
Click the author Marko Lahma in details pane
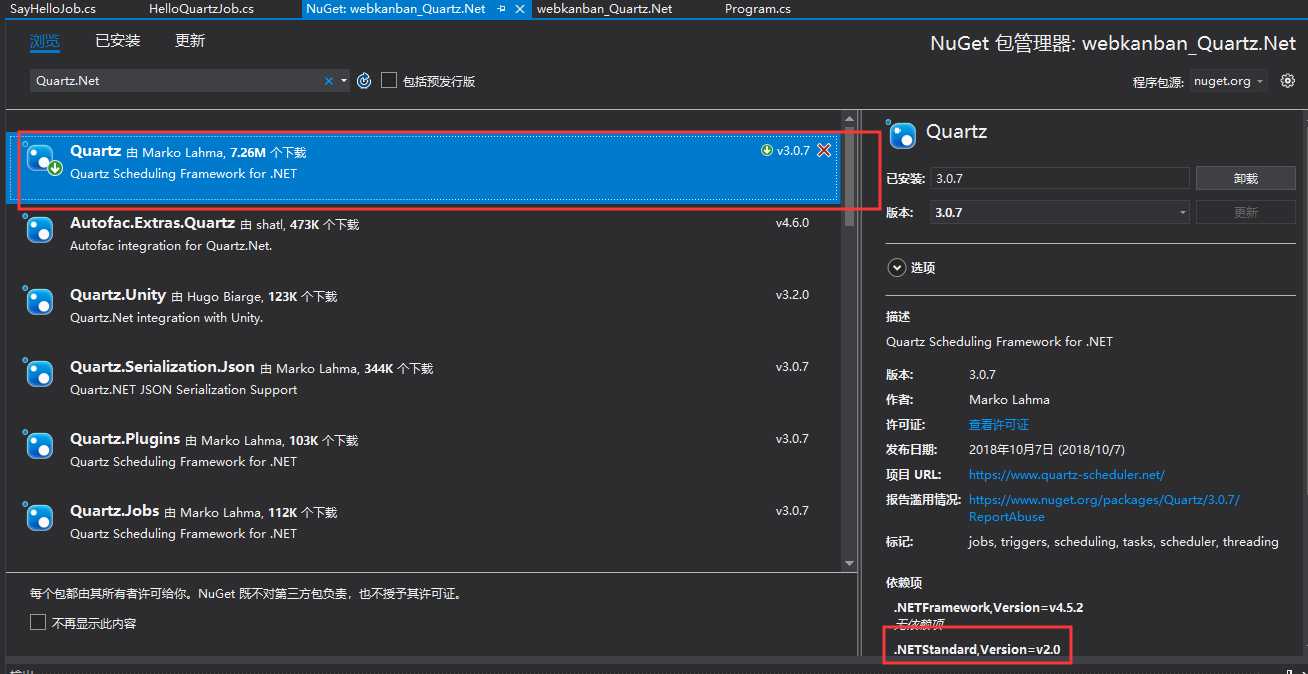click(1009, 400)
